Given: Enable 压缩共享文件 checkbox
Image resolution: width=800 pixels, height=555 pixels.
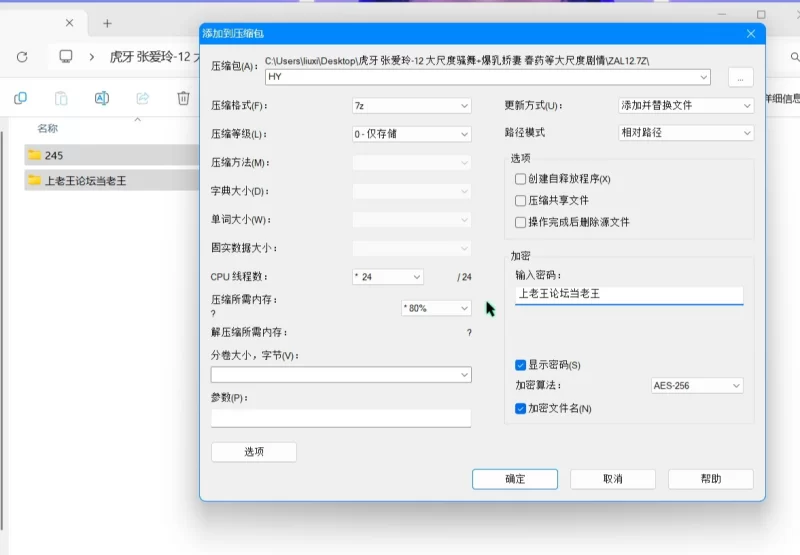Looking at the screenshot, I should click(x=520, y=200).
